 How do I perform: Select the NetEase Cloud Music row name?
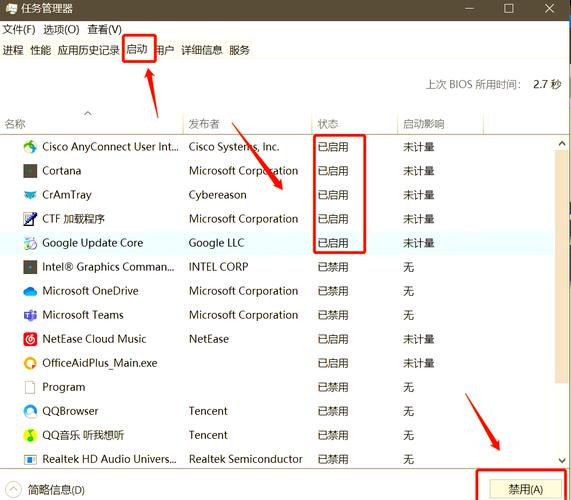94,339
